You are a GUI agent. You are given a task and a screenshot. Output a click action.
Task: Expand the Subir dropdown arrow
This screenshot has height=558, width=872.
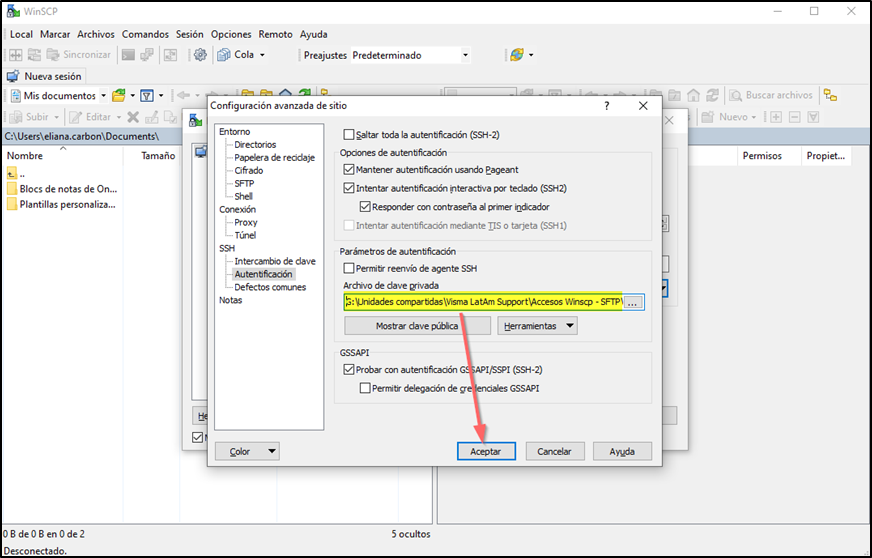(57, 117)
